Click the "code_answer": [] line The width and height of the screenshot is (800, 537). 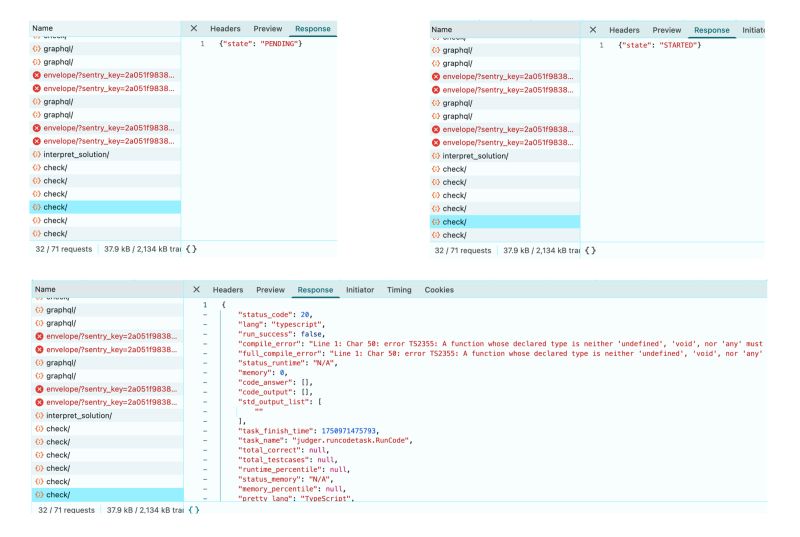(x=275, y=382)
